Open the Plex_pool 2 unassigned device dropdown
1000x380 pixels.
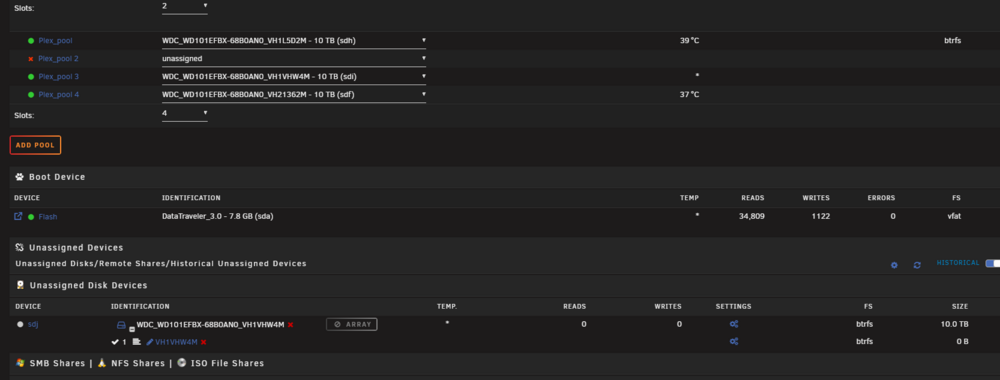[x=294, y=59]
